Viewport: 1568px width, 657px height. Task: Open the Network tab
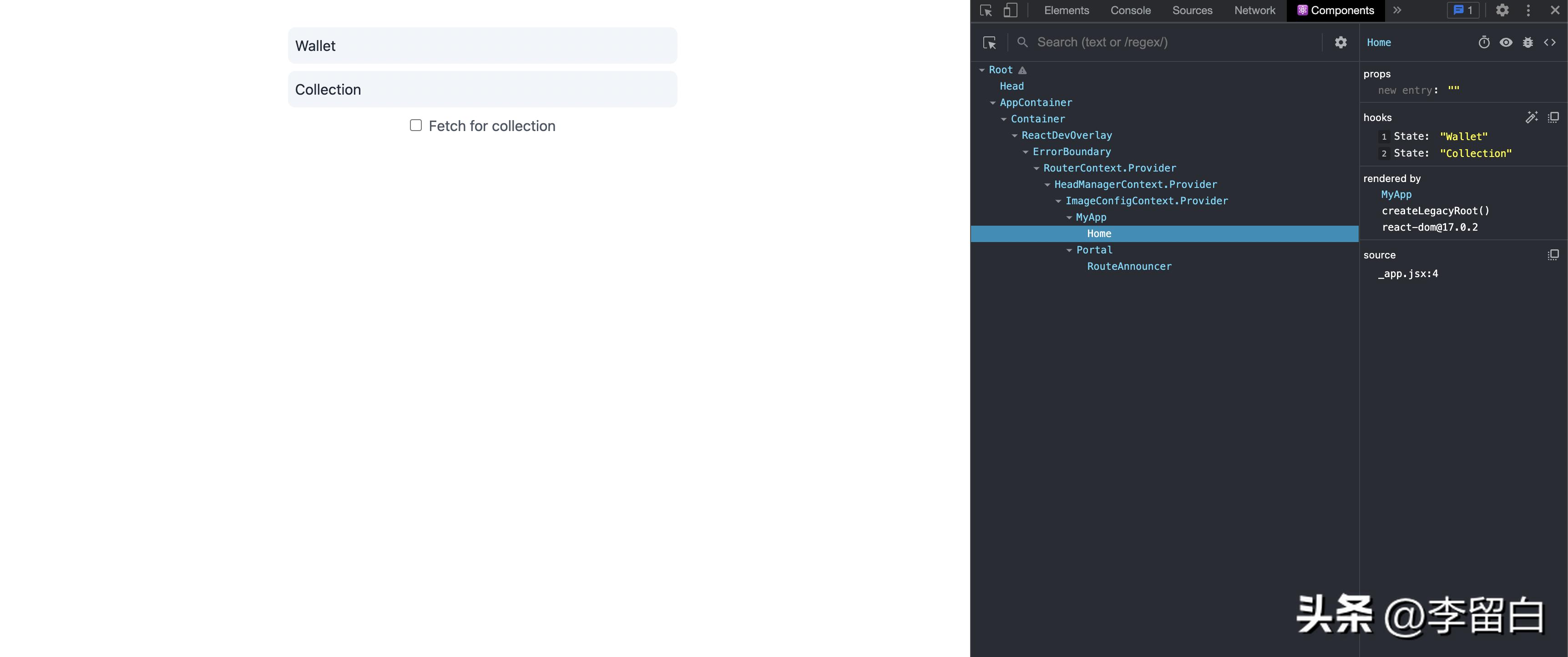pyautogui.click(x=1254, y=10)
